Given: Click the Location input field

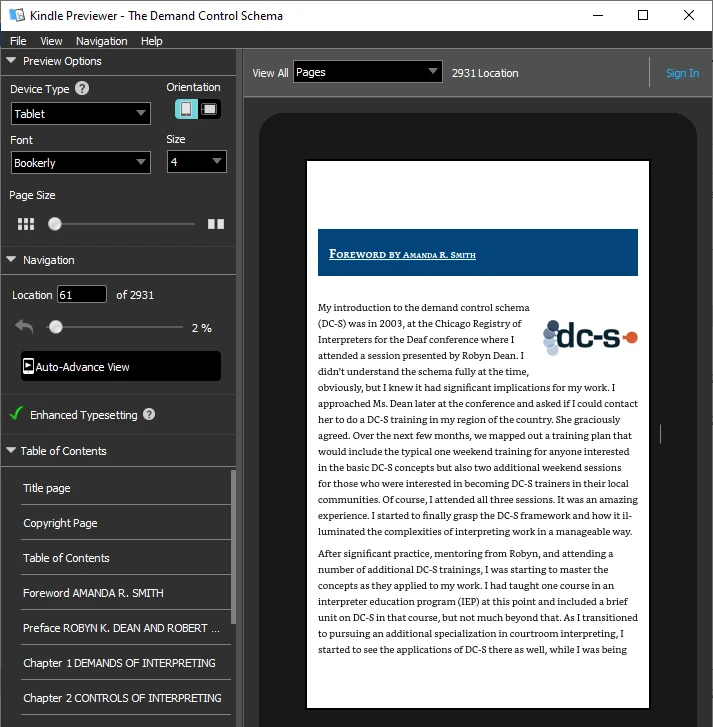Looking at the screenshot, I should click(82, 294).
